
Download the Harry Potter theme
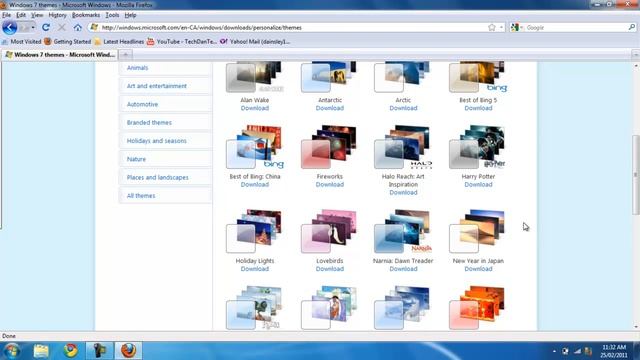coord(478,184)
